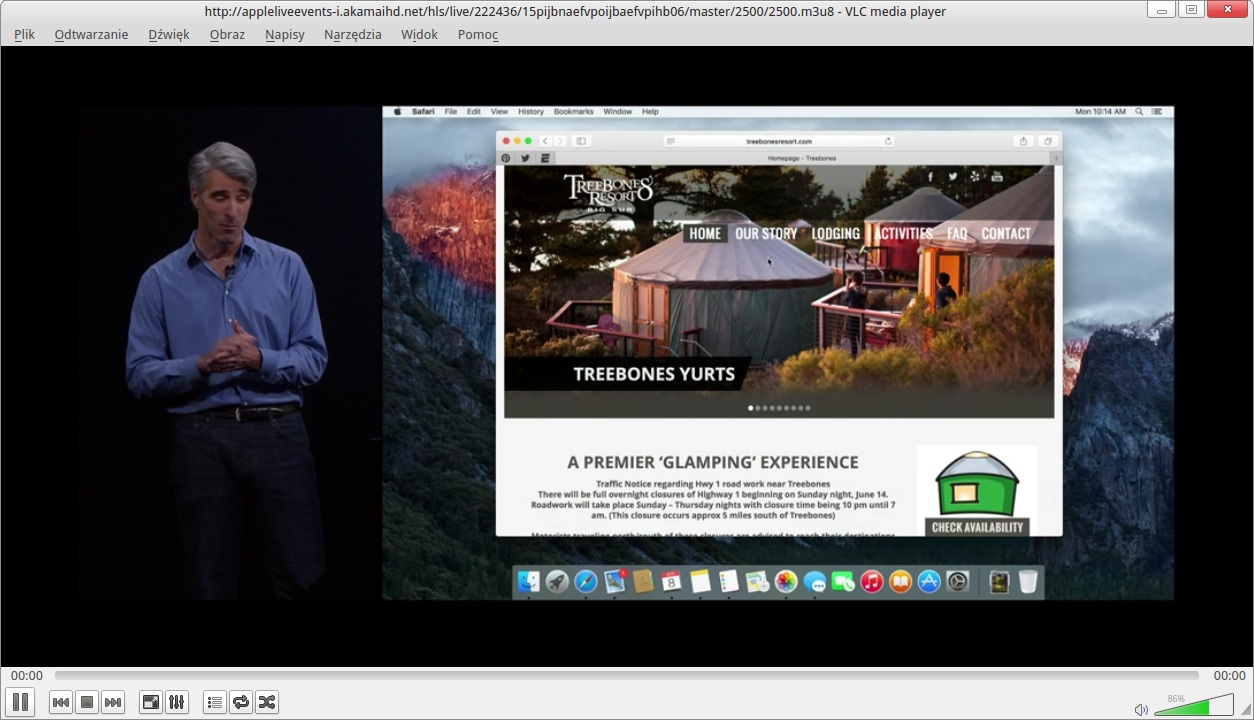Click the Safari address bar treebonesresort.com
This screenshot has width=1254, height=720.
pos(779,141)
